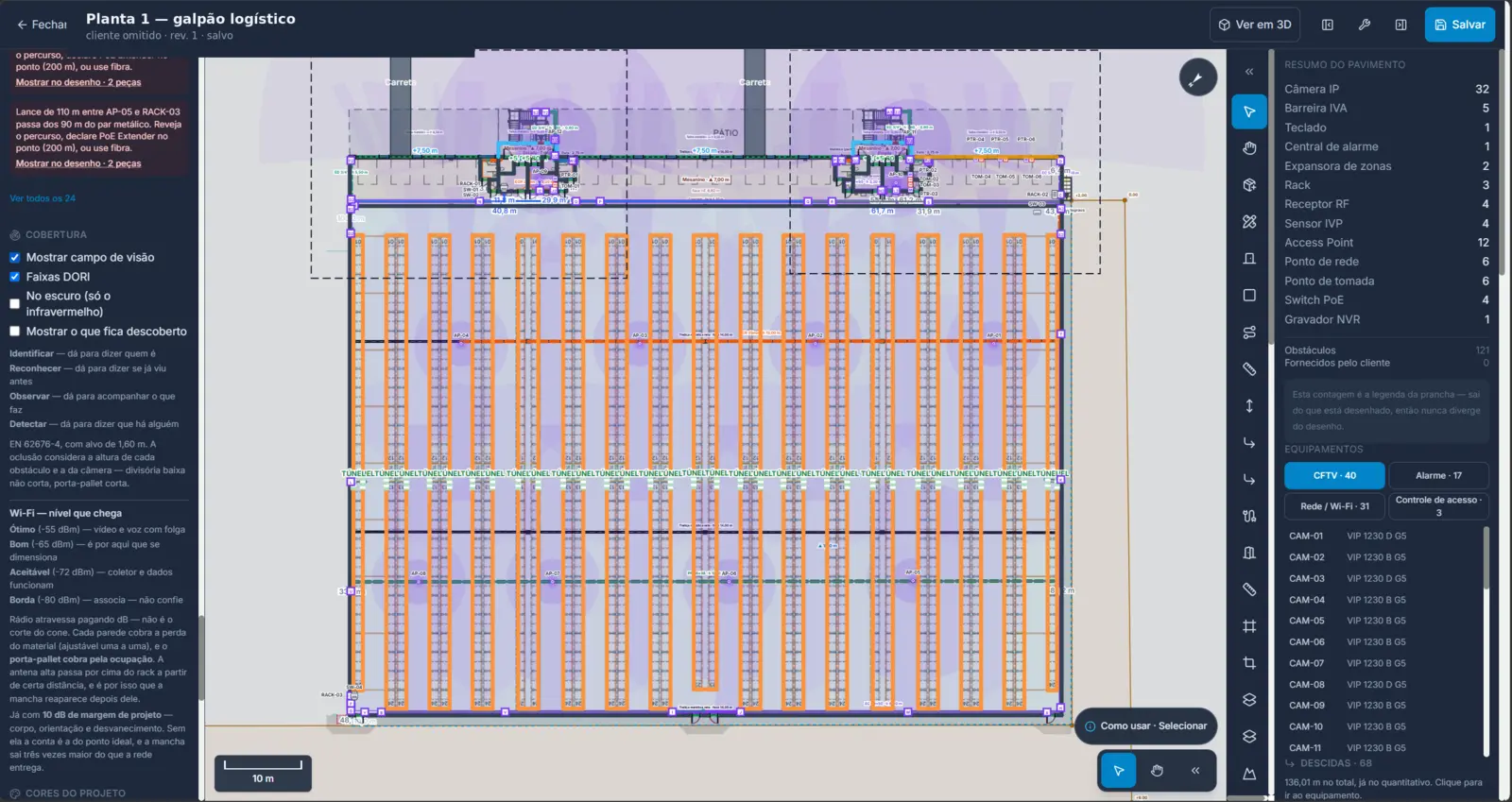
Task: Select CAM-01 VIP 1230 D G5 row
Action: [1382, 537]
